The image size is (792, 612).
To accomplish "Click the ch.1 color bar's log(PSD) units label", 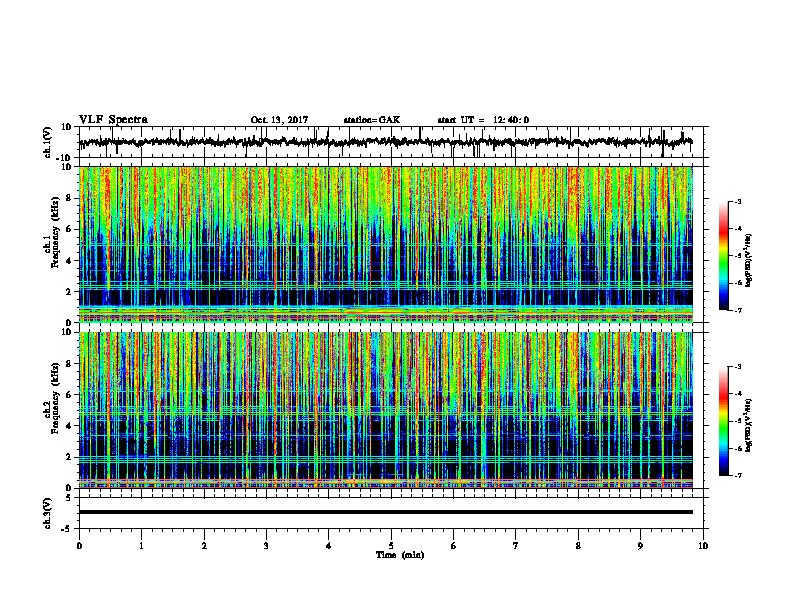I will 749,261.
